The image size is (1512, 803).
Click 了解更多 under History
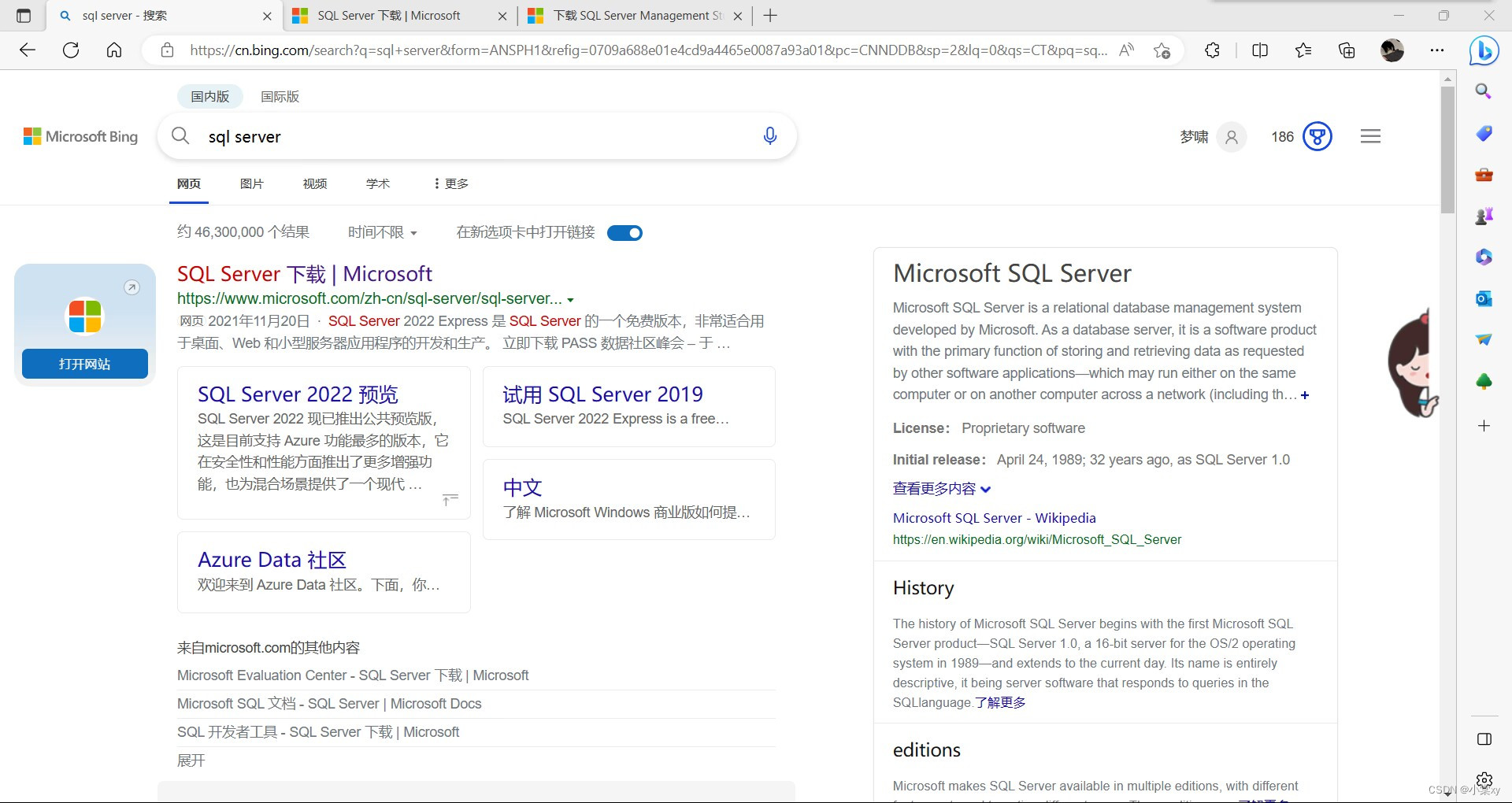(1000, 702)
